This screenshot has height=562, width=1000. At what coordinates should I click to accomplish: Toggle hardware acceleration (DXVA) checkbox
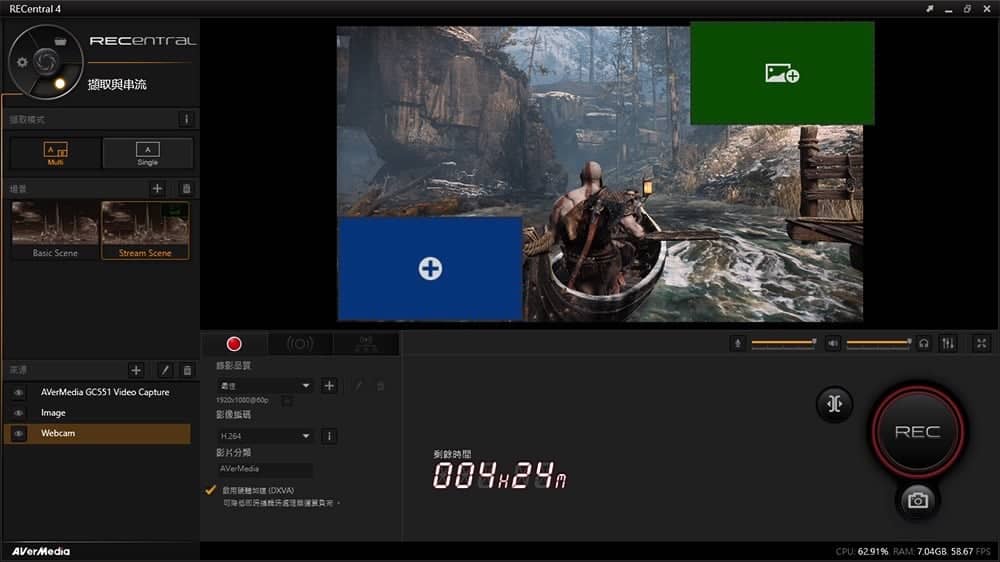[x=210, y=490]
